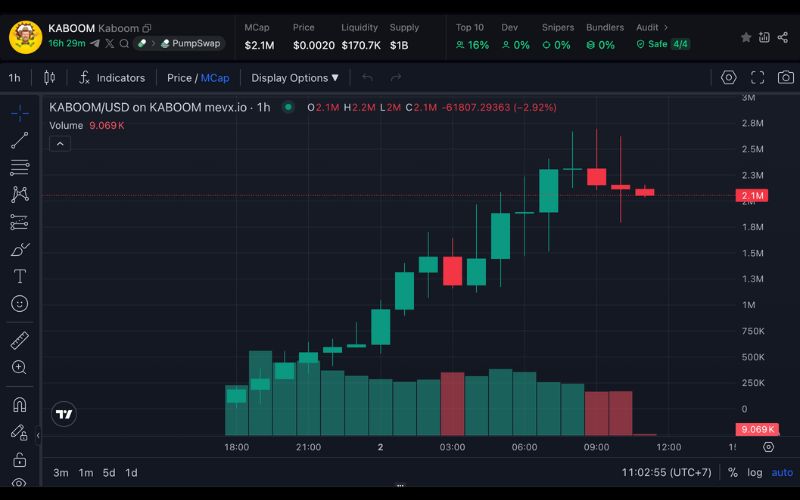Open the forecasting and measurement tools
The image size is (800, 500).
coord(19,222)
